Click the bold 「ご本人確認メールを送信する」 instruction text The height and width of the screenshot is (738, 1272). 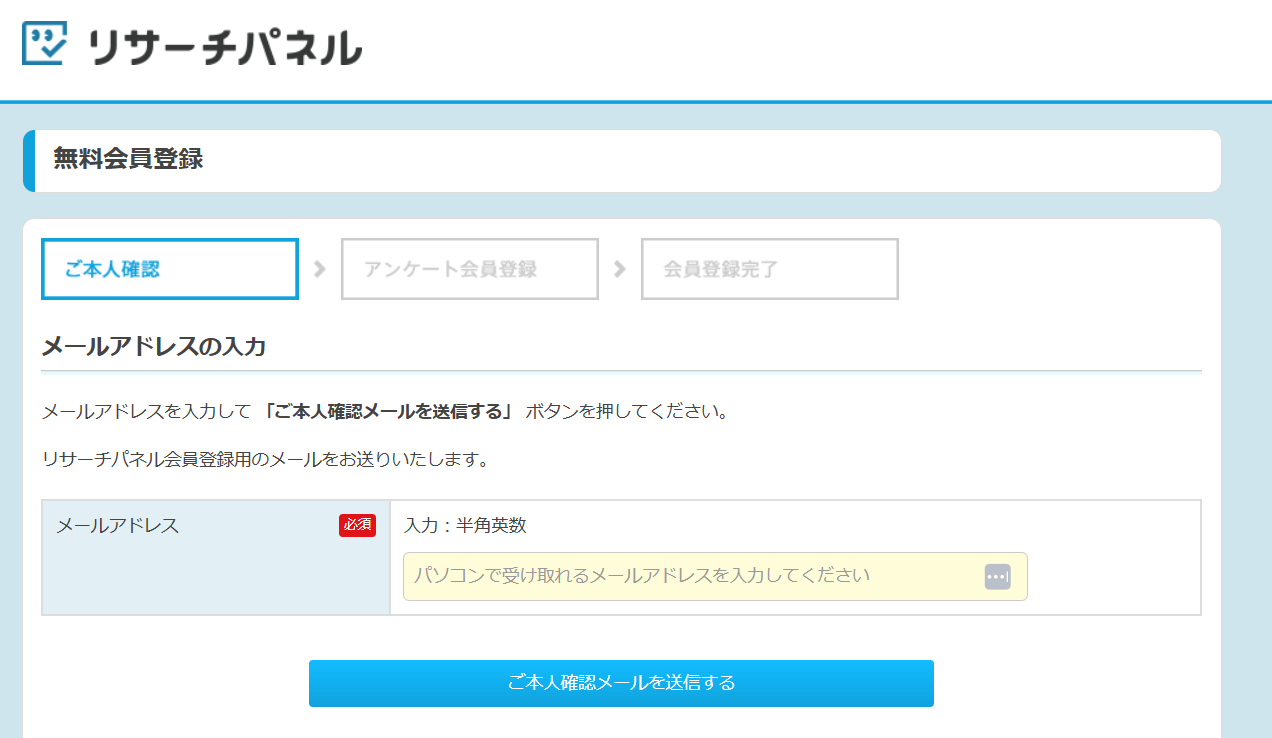tap(389, 411)
